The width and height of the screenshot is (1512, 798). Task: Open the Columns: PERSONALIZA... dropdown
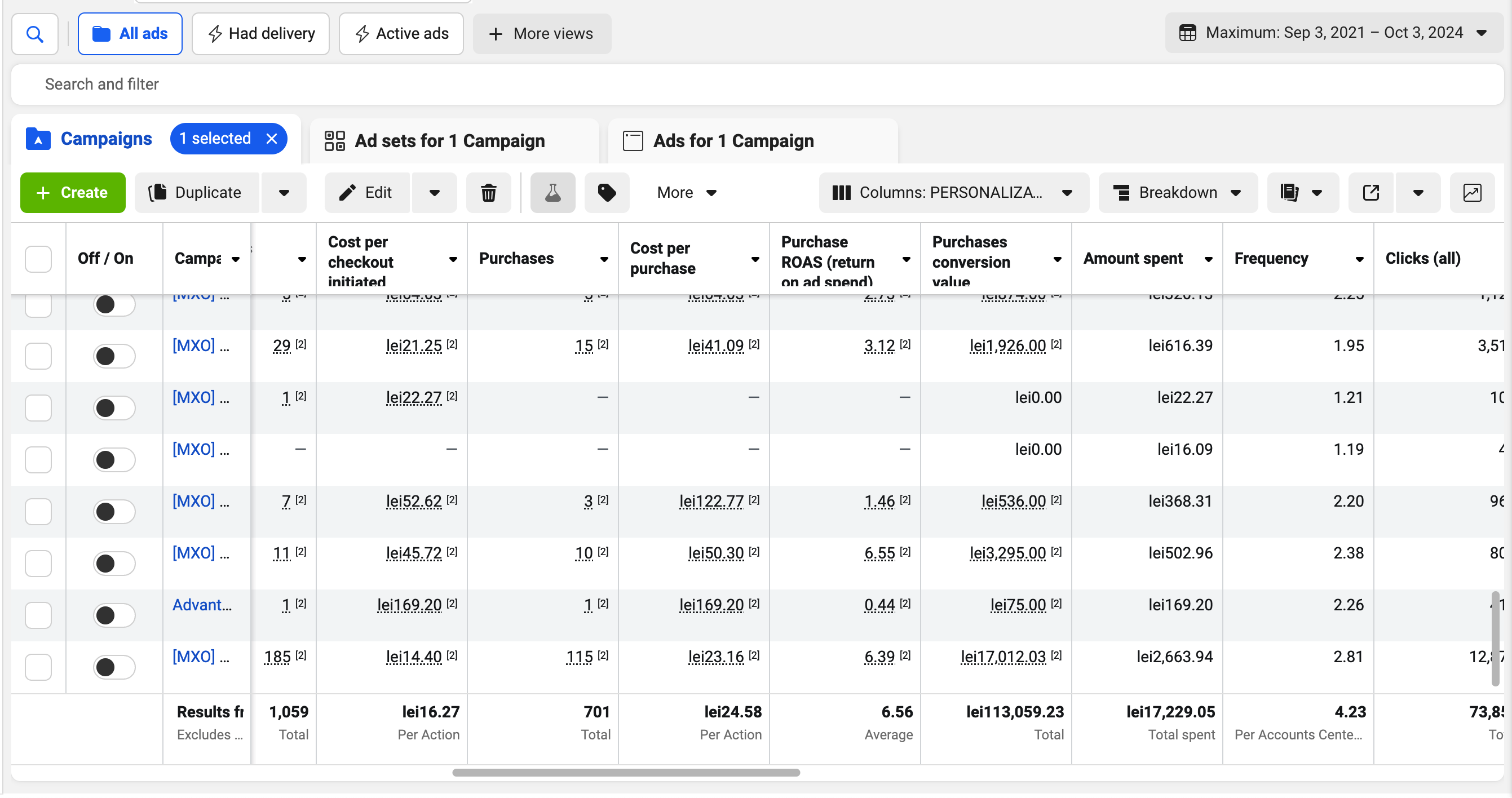tap(953, 193)
